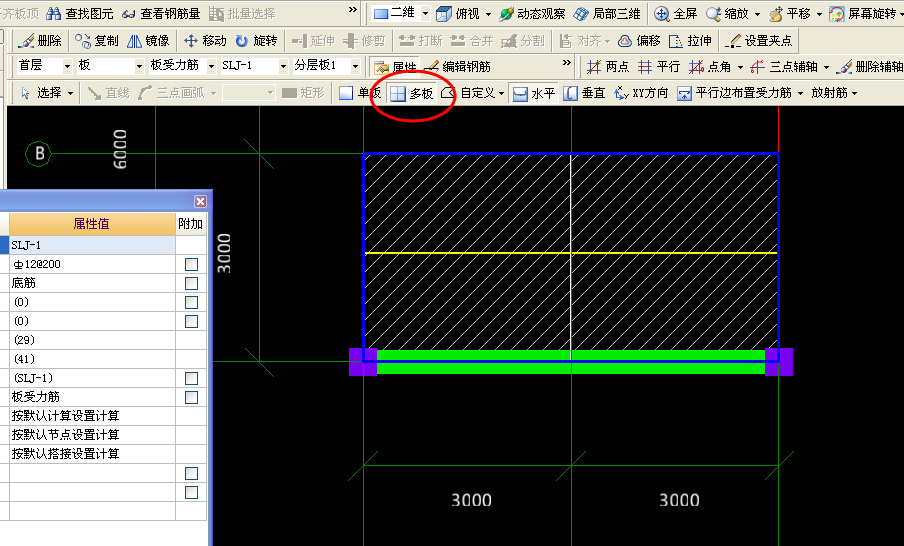Select the 按默认节点设置计算 row

pyautogui.click(x=92, y=435)
